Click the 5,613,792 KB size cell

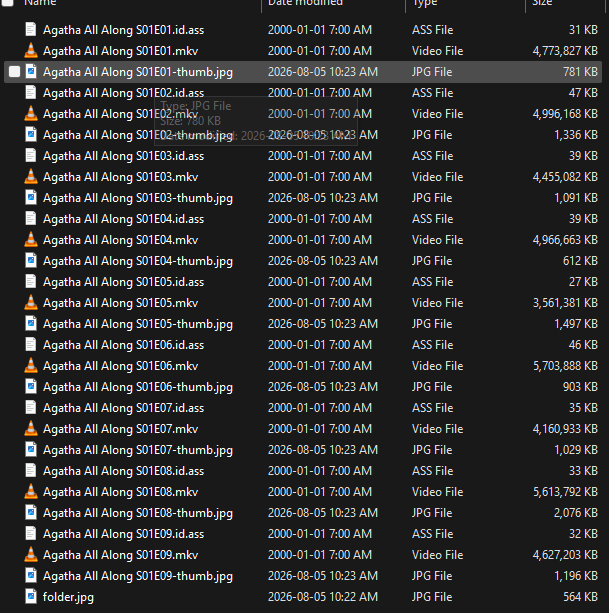click(565, 492)
